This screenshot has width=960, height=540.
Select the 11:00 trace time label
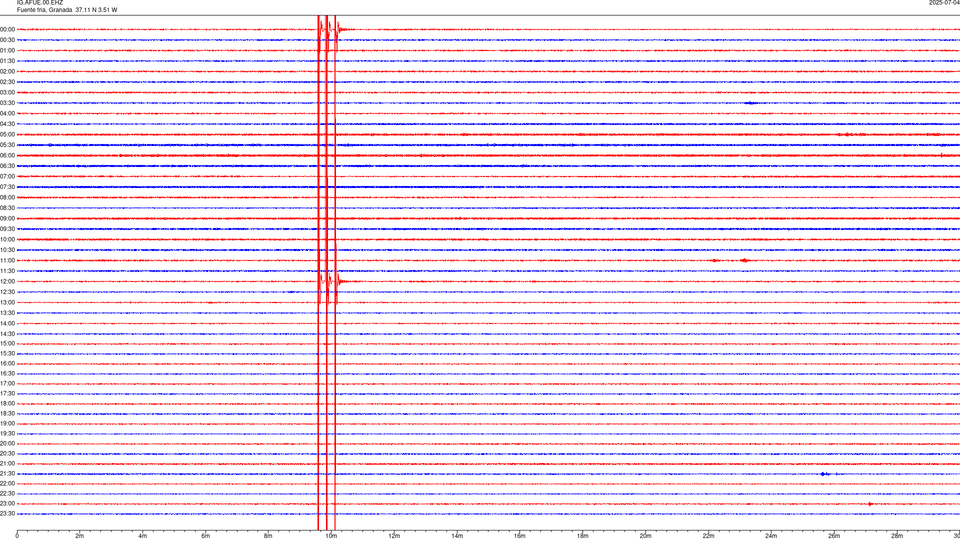point(7,261)
